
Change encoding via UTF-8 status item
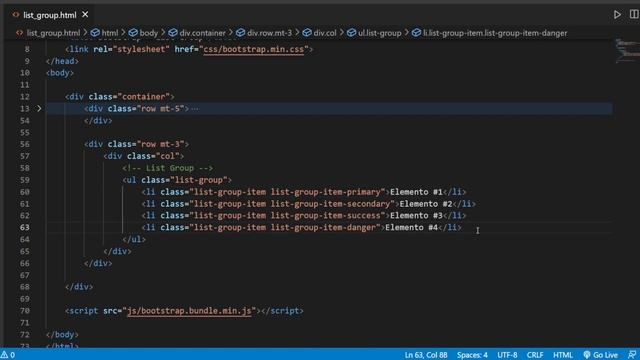coord(507,355)
